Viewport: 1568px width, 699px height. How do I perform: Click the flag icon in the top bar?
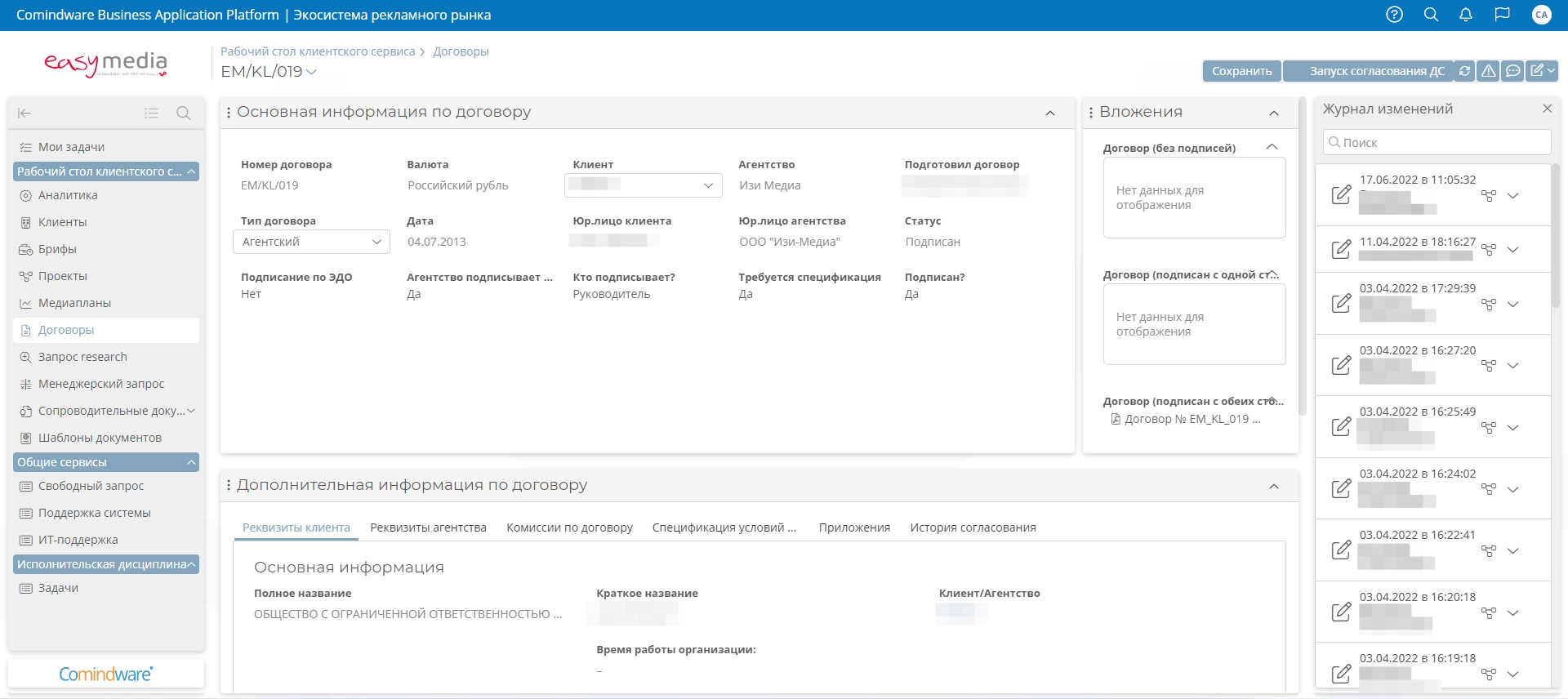[1502, 15]
